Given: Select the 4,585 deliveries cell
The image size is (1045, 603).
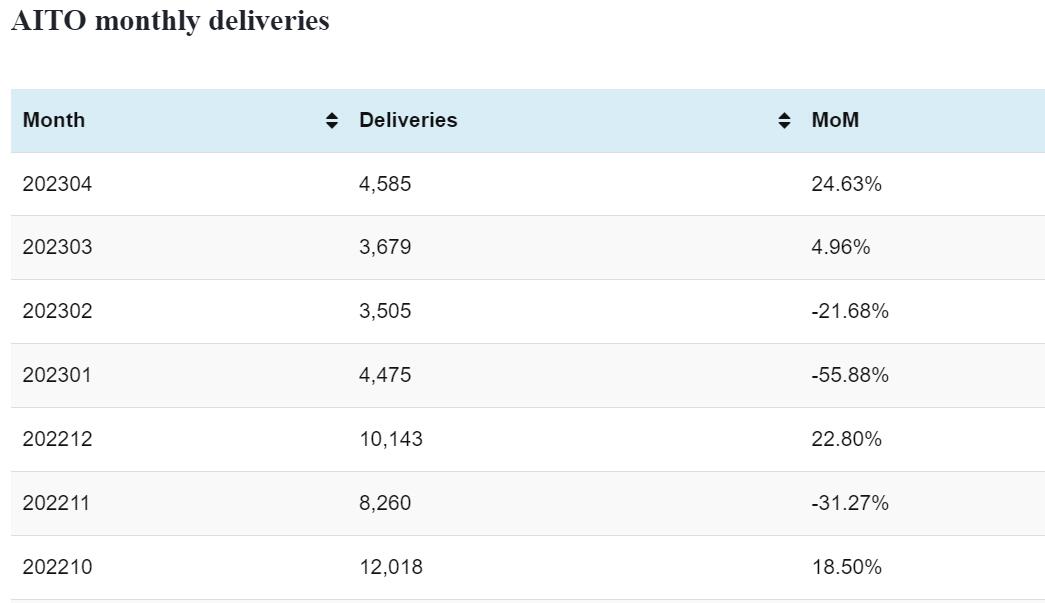Looking at the screenshot, I should pos(385,184).
